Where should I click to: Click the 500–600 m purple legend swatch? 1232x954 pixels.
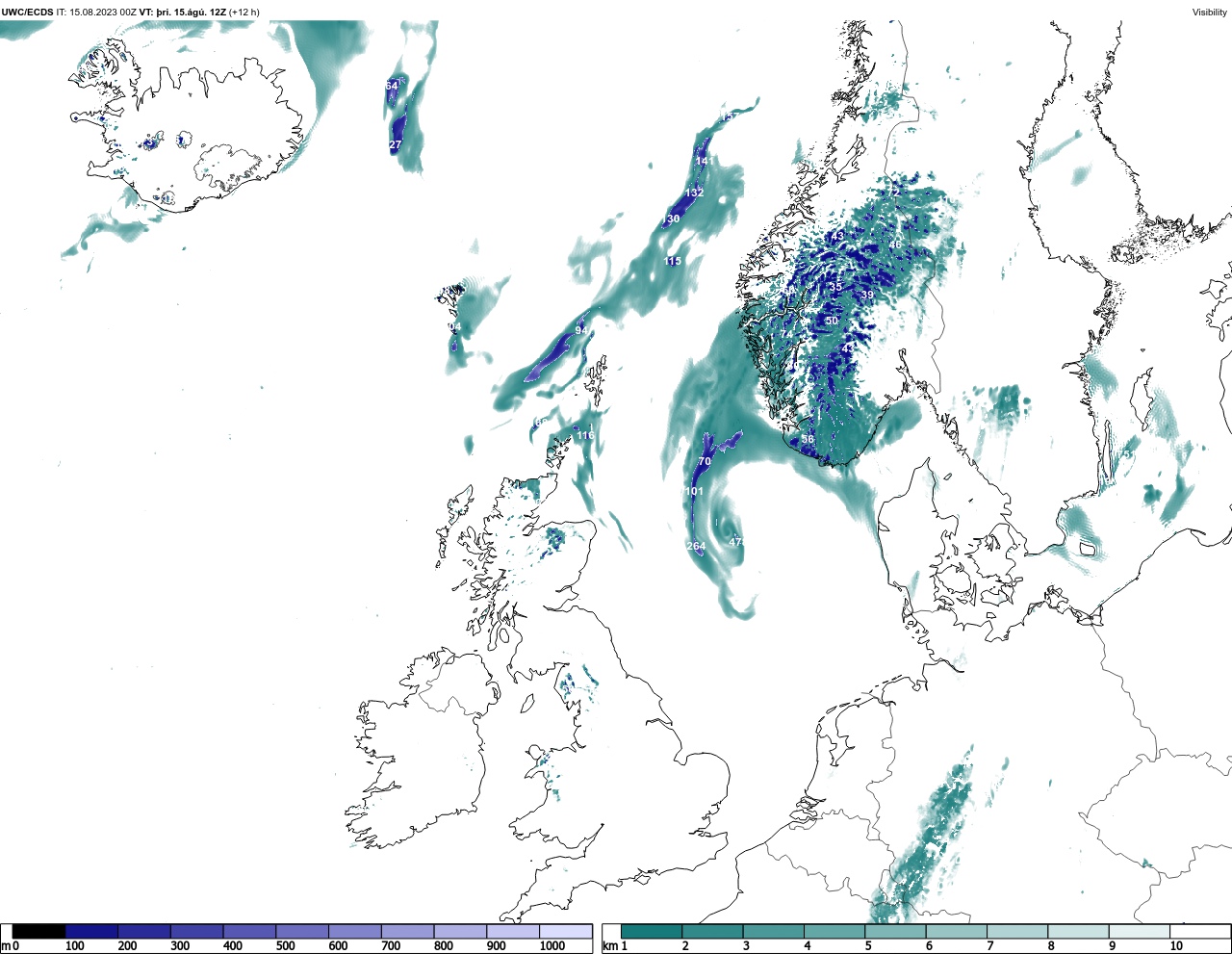coord(302,931)
